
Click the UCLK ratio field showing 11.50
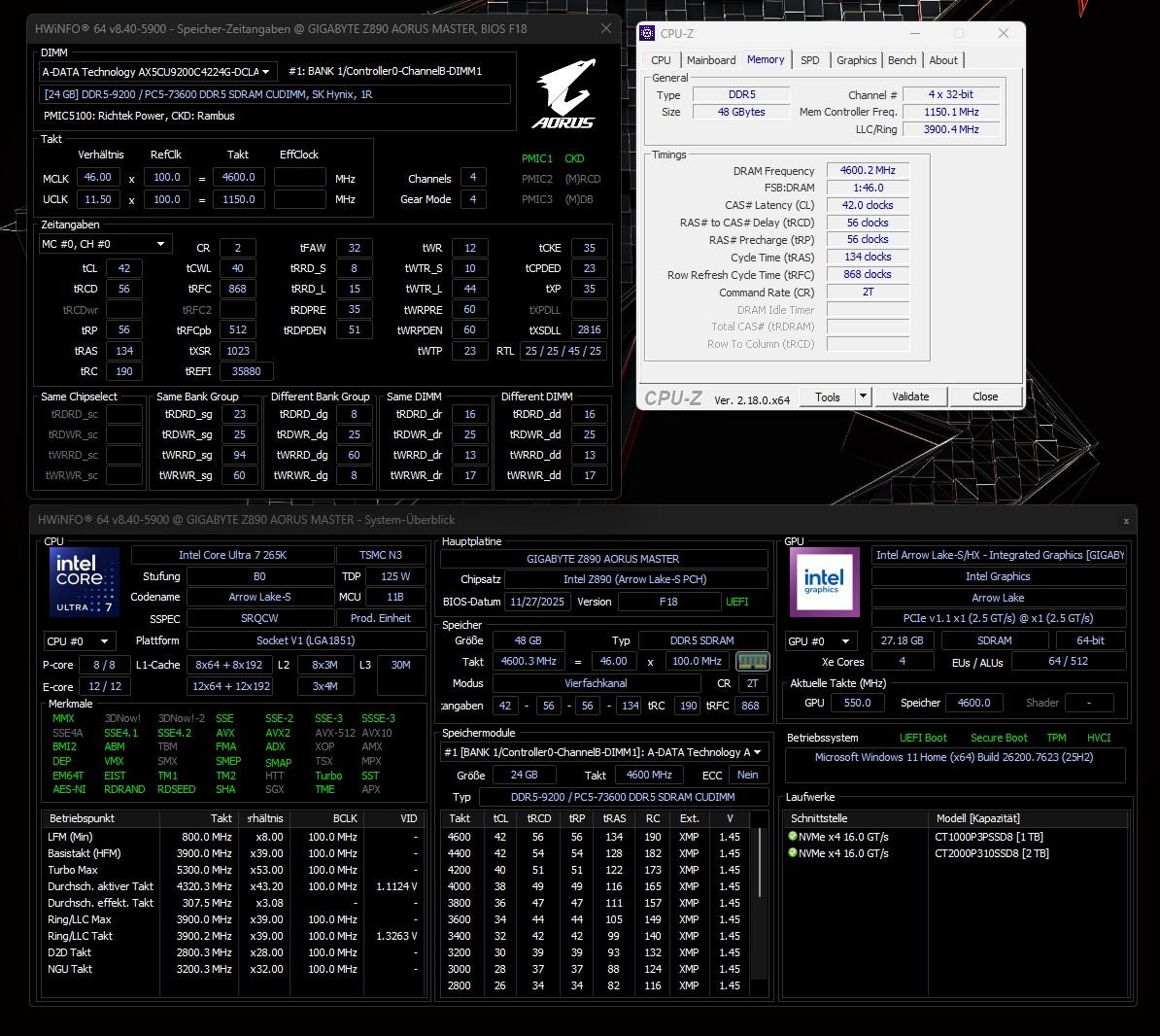(x=98, y=200)
